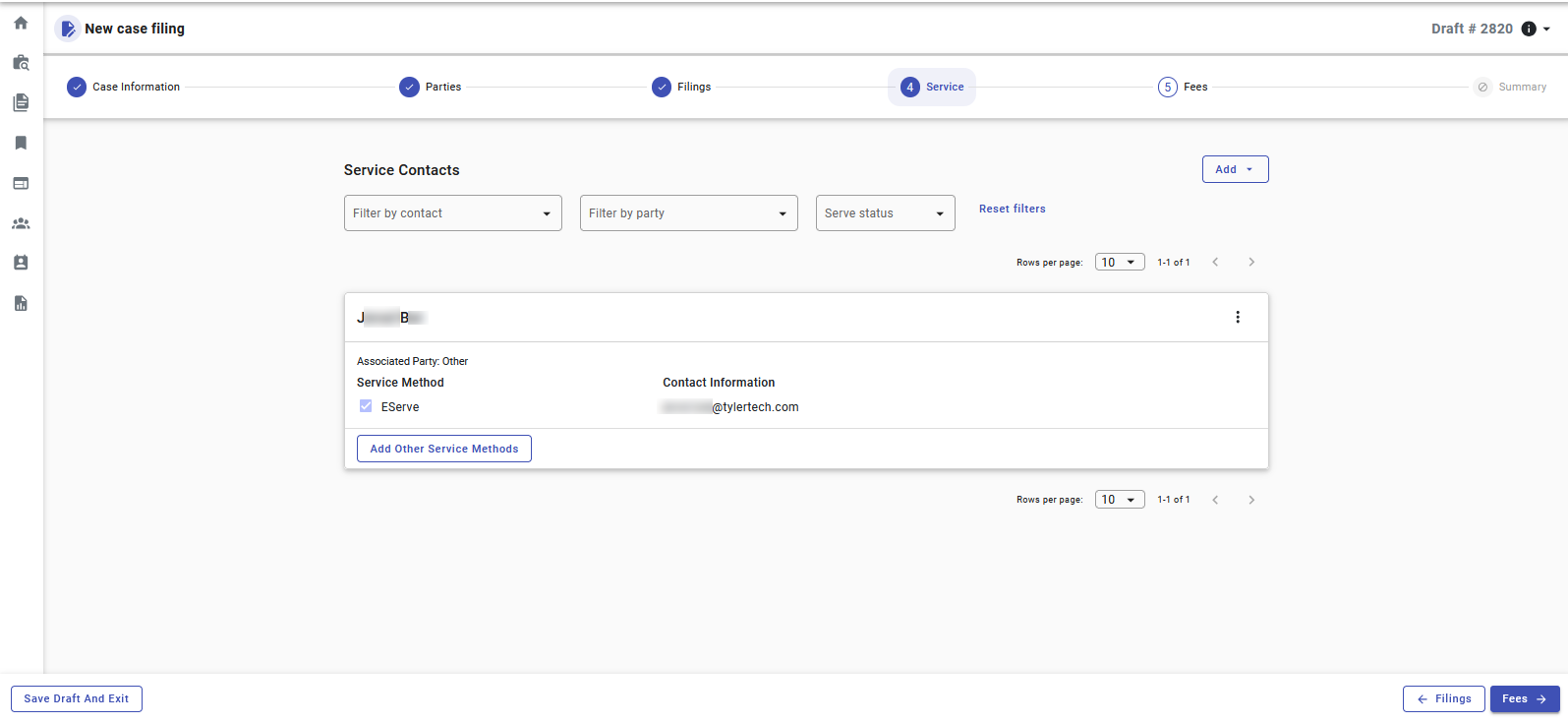Image resolution: width=1568 pixels, height=724 pixels.
Task: Open the Filter by contact dropdown
Action: (x=453, y=212)
